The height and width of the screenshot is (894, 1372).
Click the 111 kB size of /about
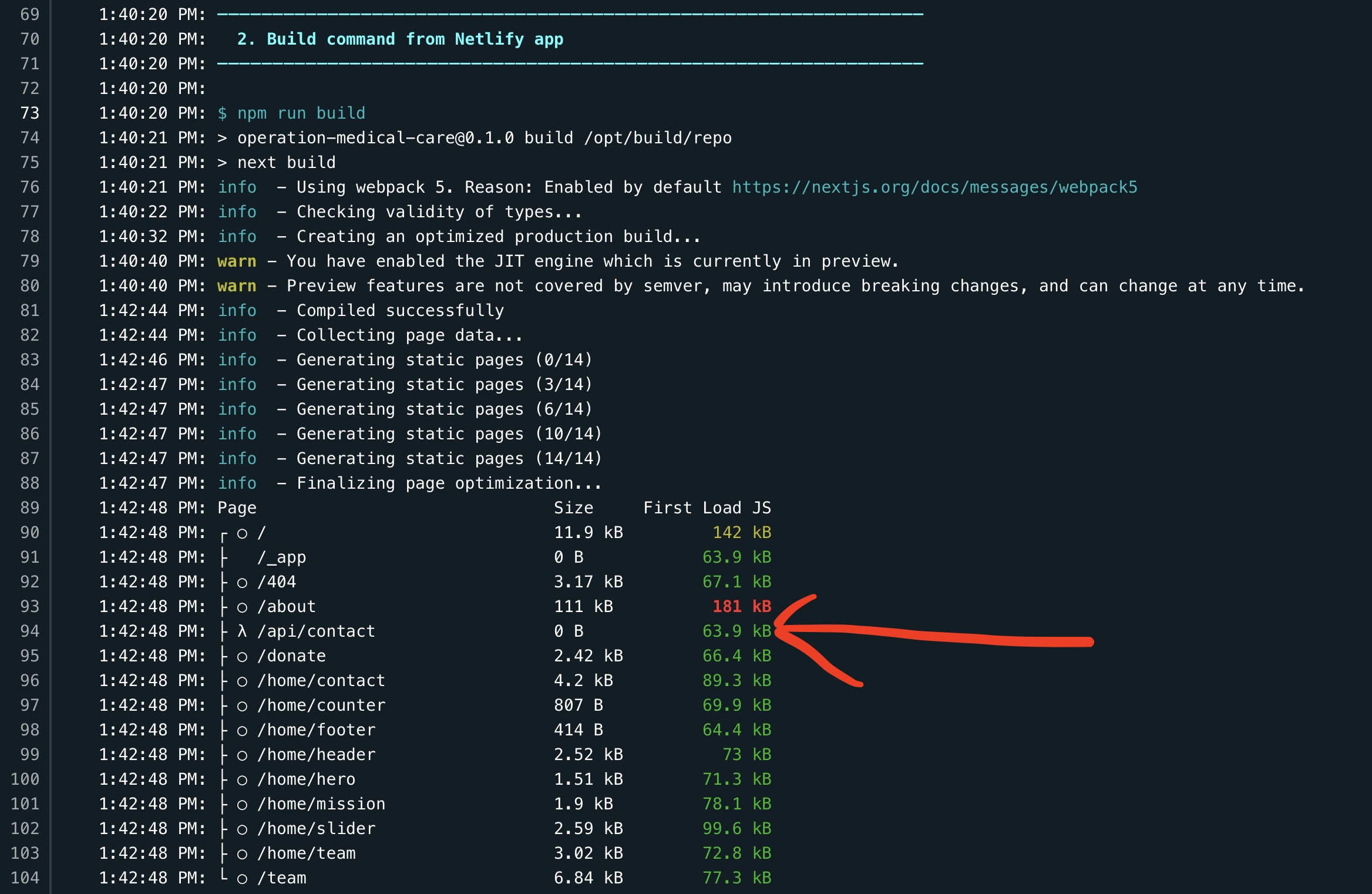pyautogui.click(x=583, y=607)
